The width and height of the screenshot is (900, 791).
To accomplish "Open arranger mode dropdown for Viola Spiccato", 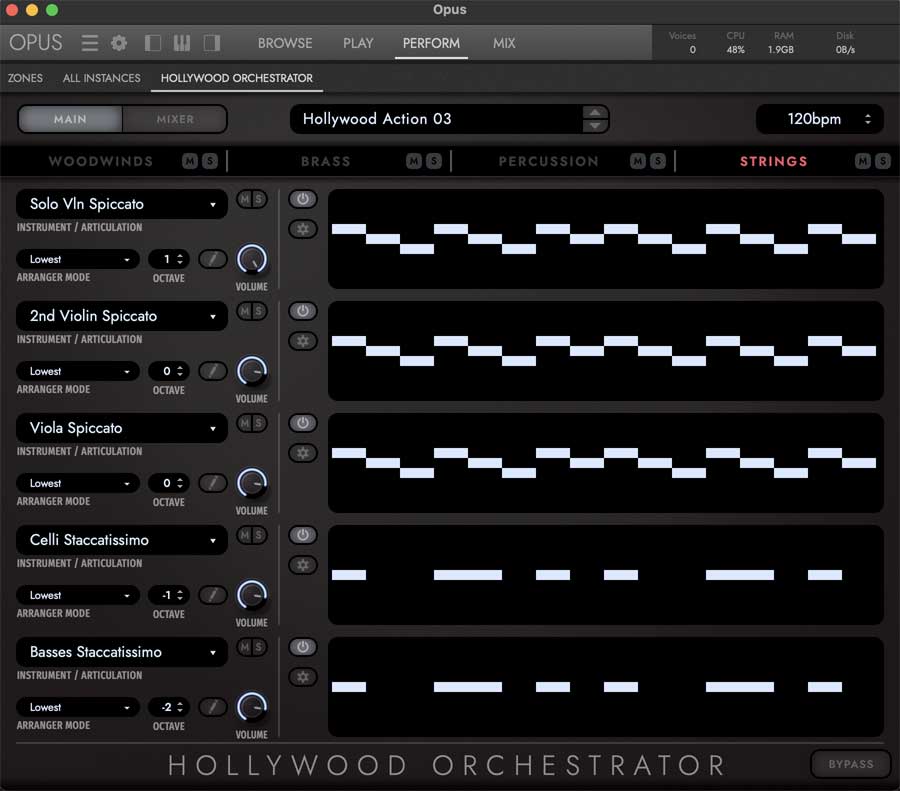I will point(77,483).
